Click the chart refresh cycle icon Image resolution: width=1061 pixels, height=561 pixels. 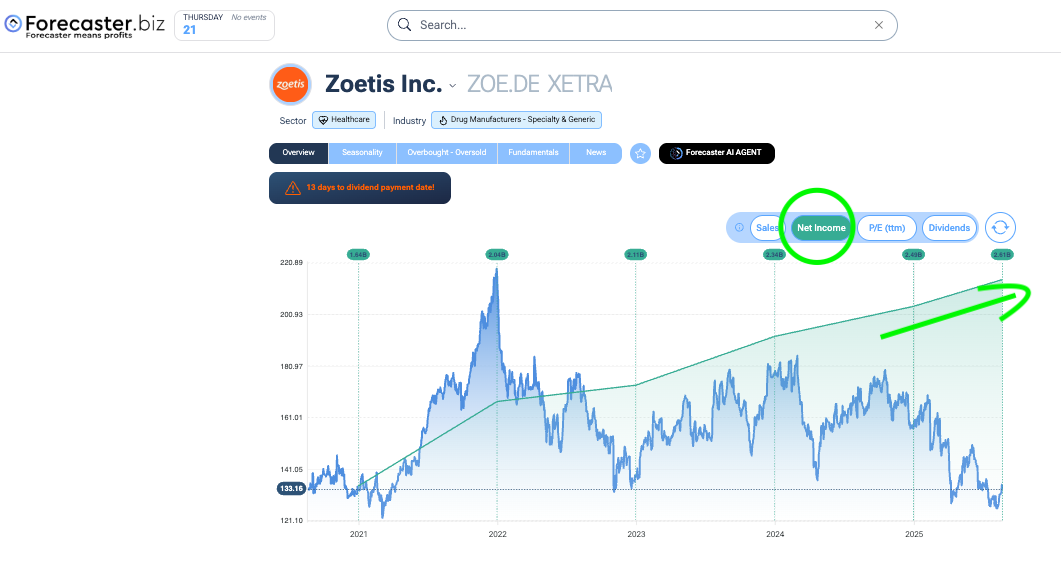click(1000, 228)
